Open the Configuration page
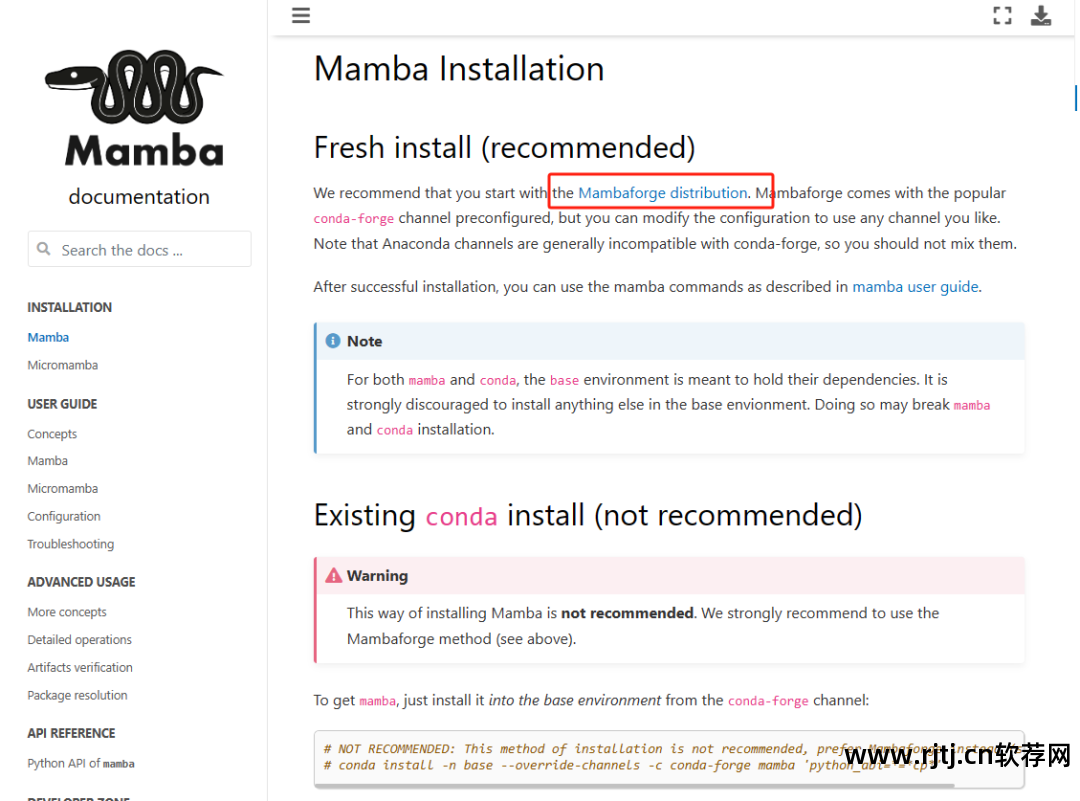 point(64,517)
